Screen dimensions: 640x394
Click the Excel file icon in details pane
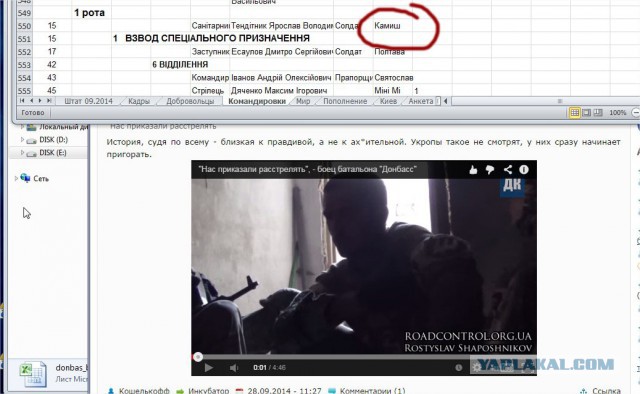tap(33, 374)
